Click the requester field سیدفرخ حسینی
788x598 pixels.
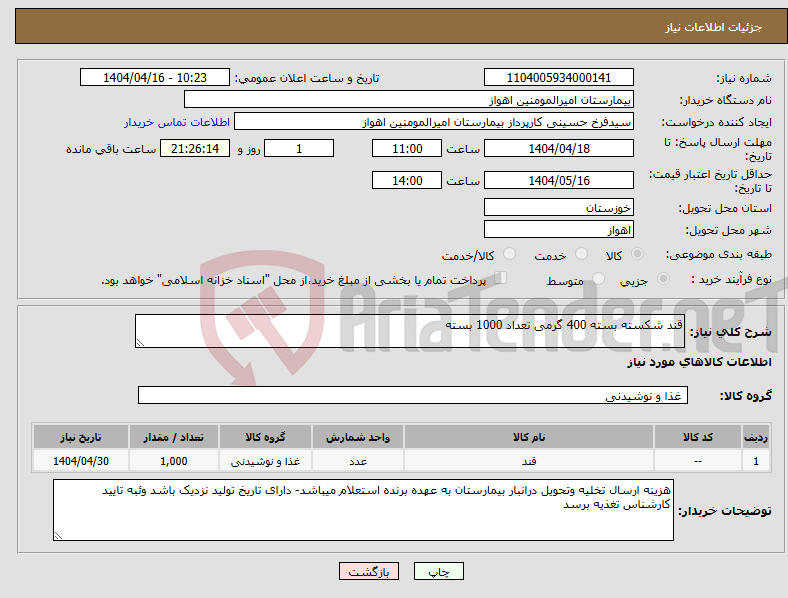[x=434, y=122]
